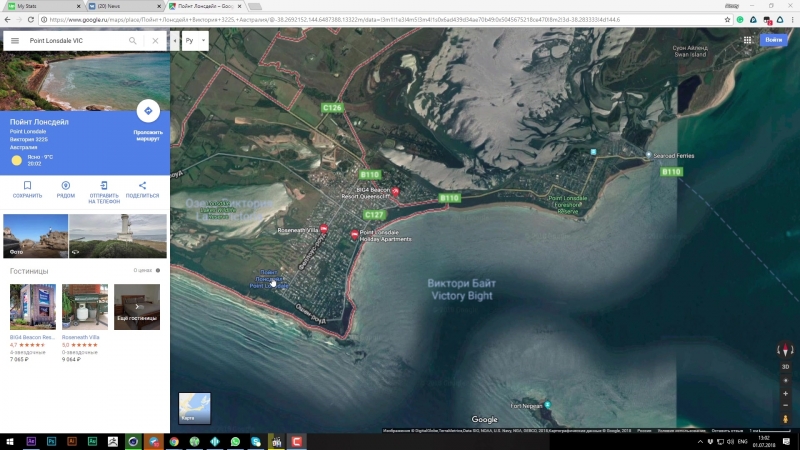Screen dimensions: 800x450
Task: Switch to the My Stats browser tab
Action: coord(42,6)
